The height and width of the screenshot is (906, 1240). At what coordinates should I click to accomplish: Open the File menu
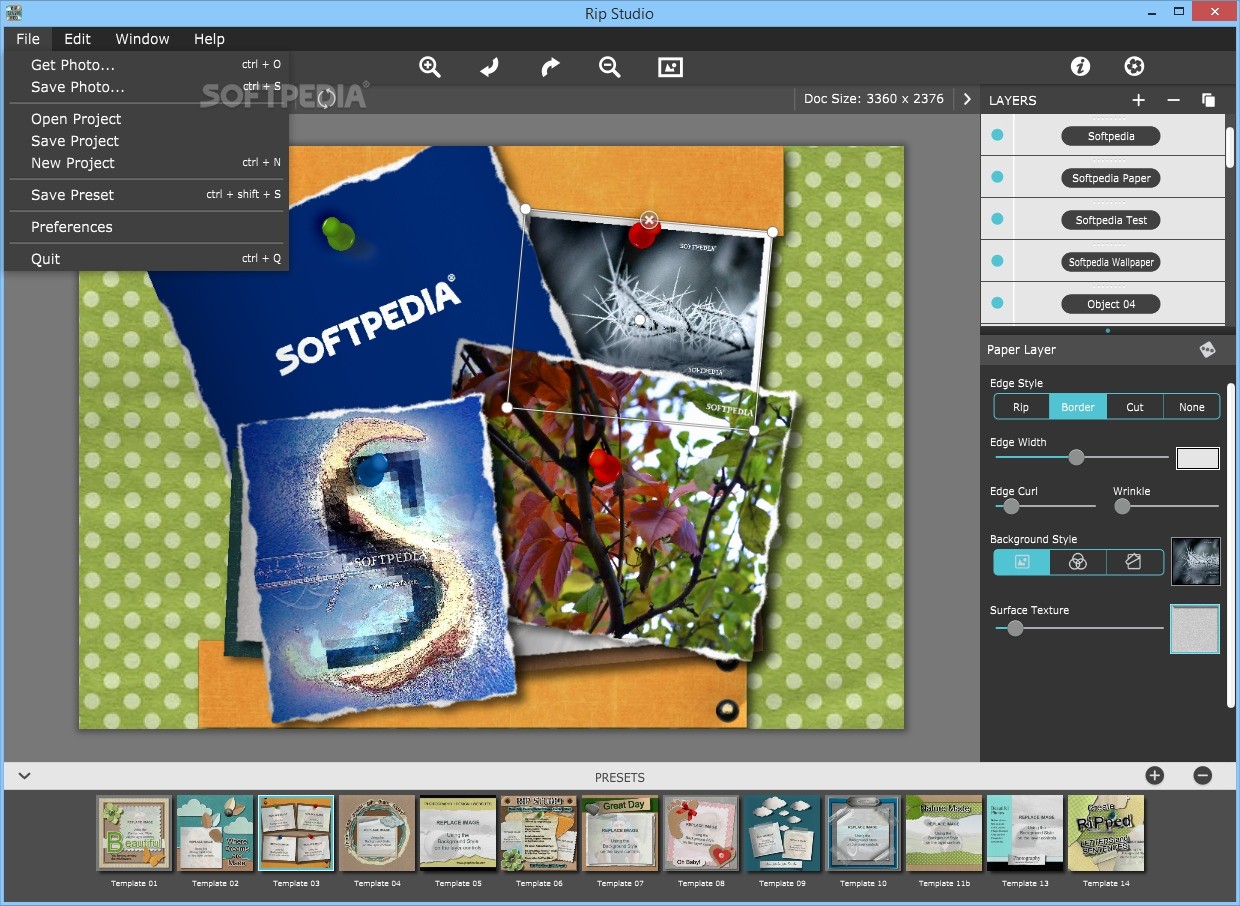(28, 39)
